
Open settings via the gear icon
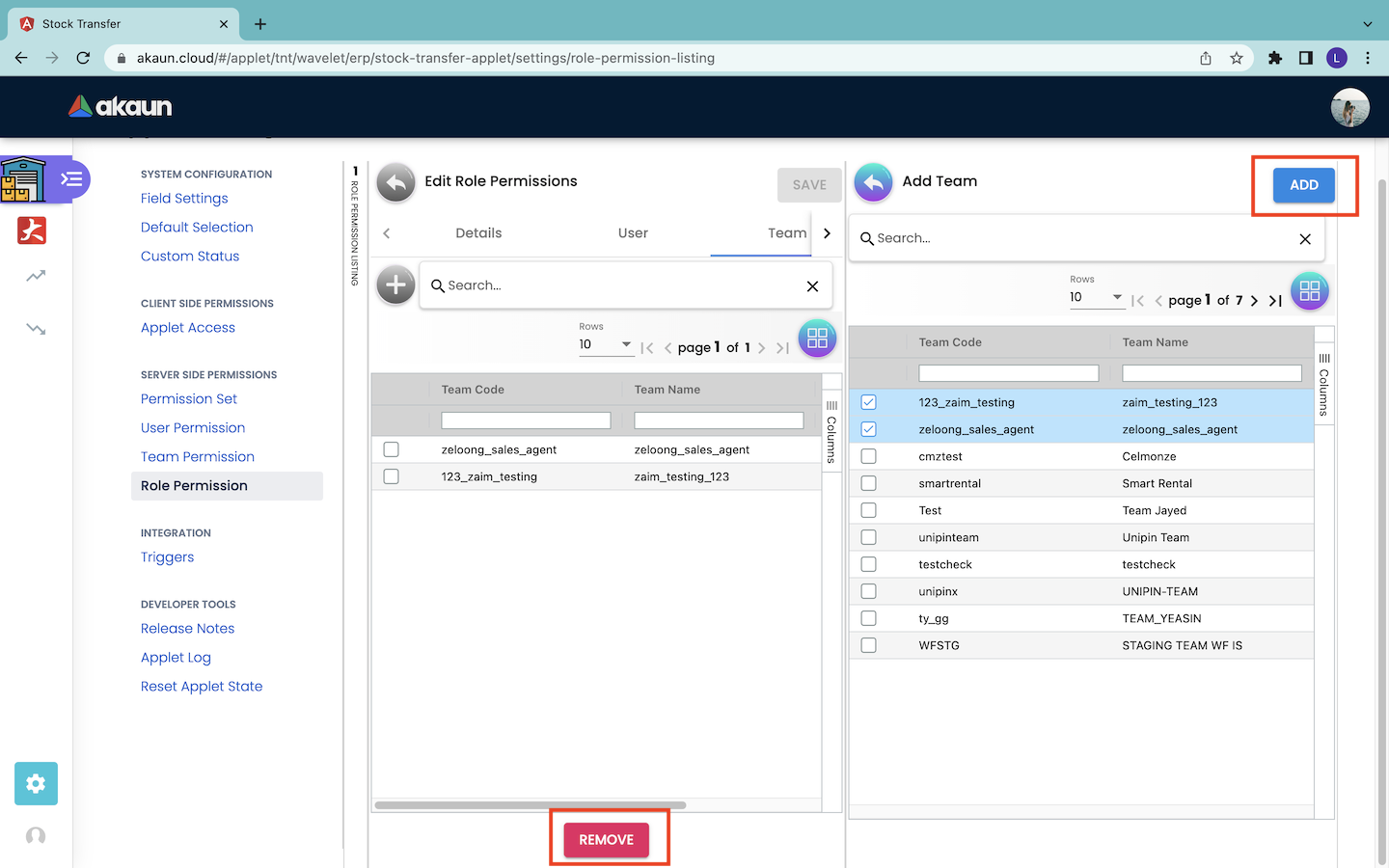click(36, 783)
